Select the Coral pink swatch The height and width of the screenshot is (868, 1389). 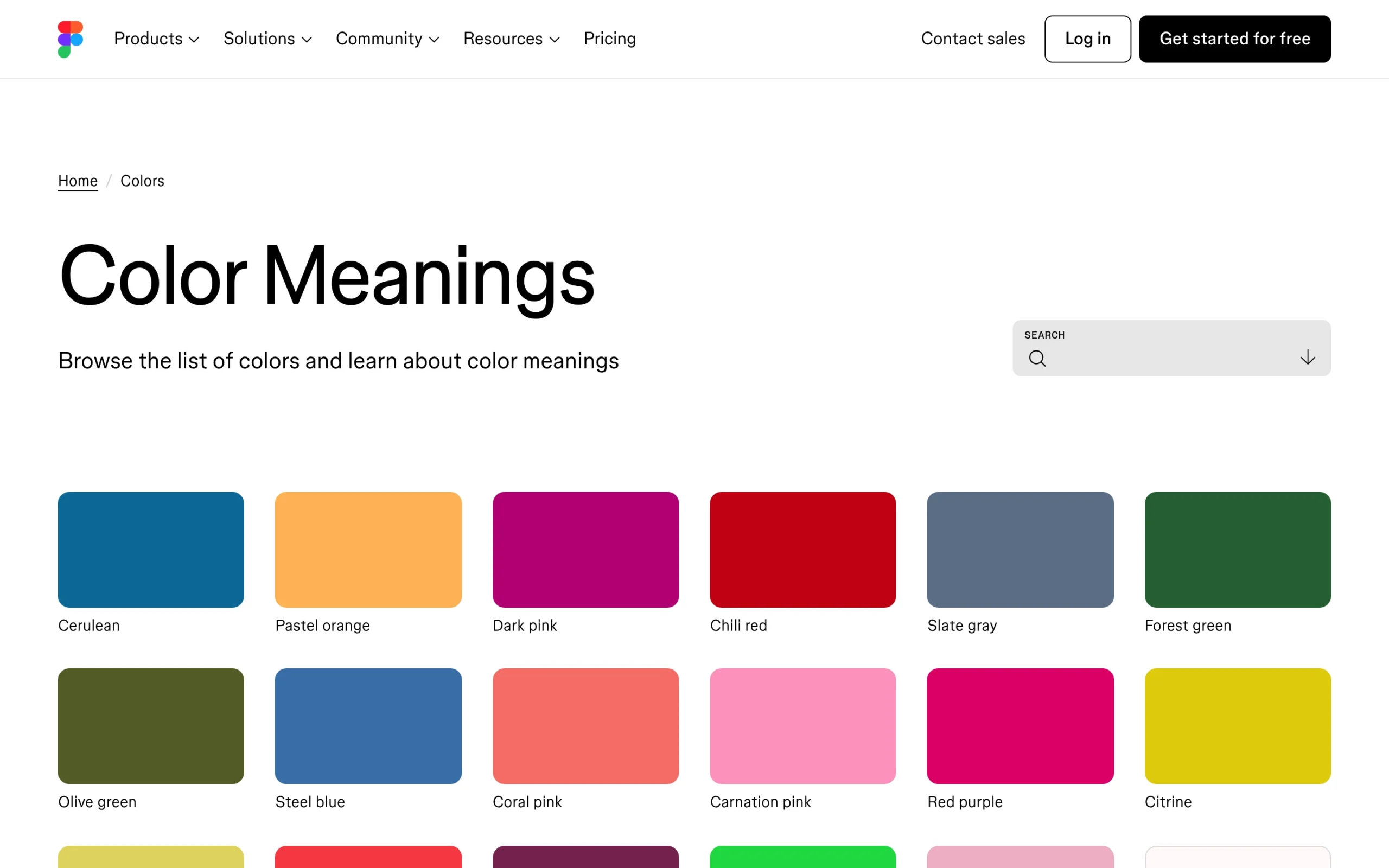[585, 726]
